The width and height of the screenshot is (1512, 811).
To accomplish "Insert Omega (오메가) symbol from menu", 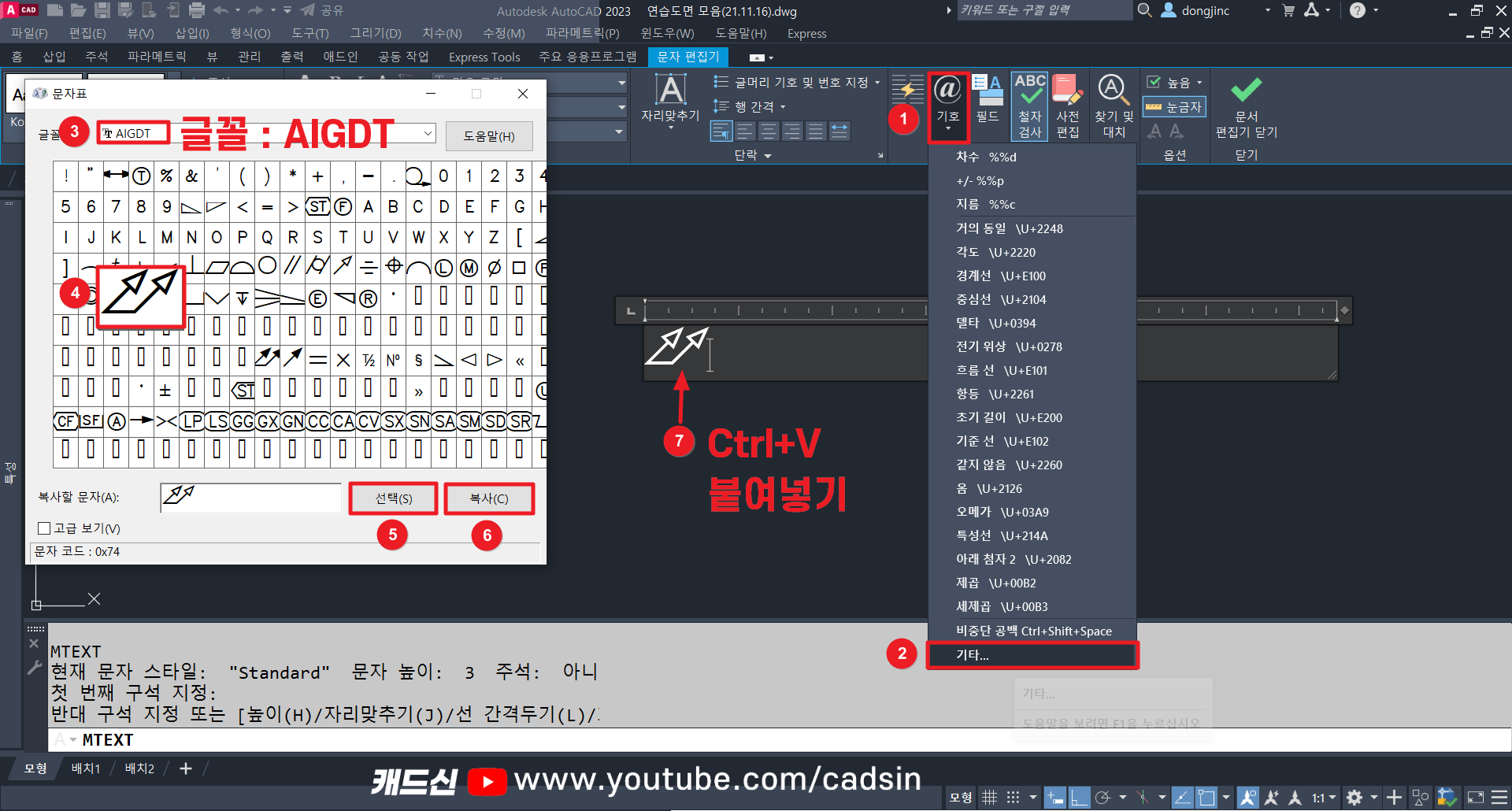I will tap(1032, 512).
